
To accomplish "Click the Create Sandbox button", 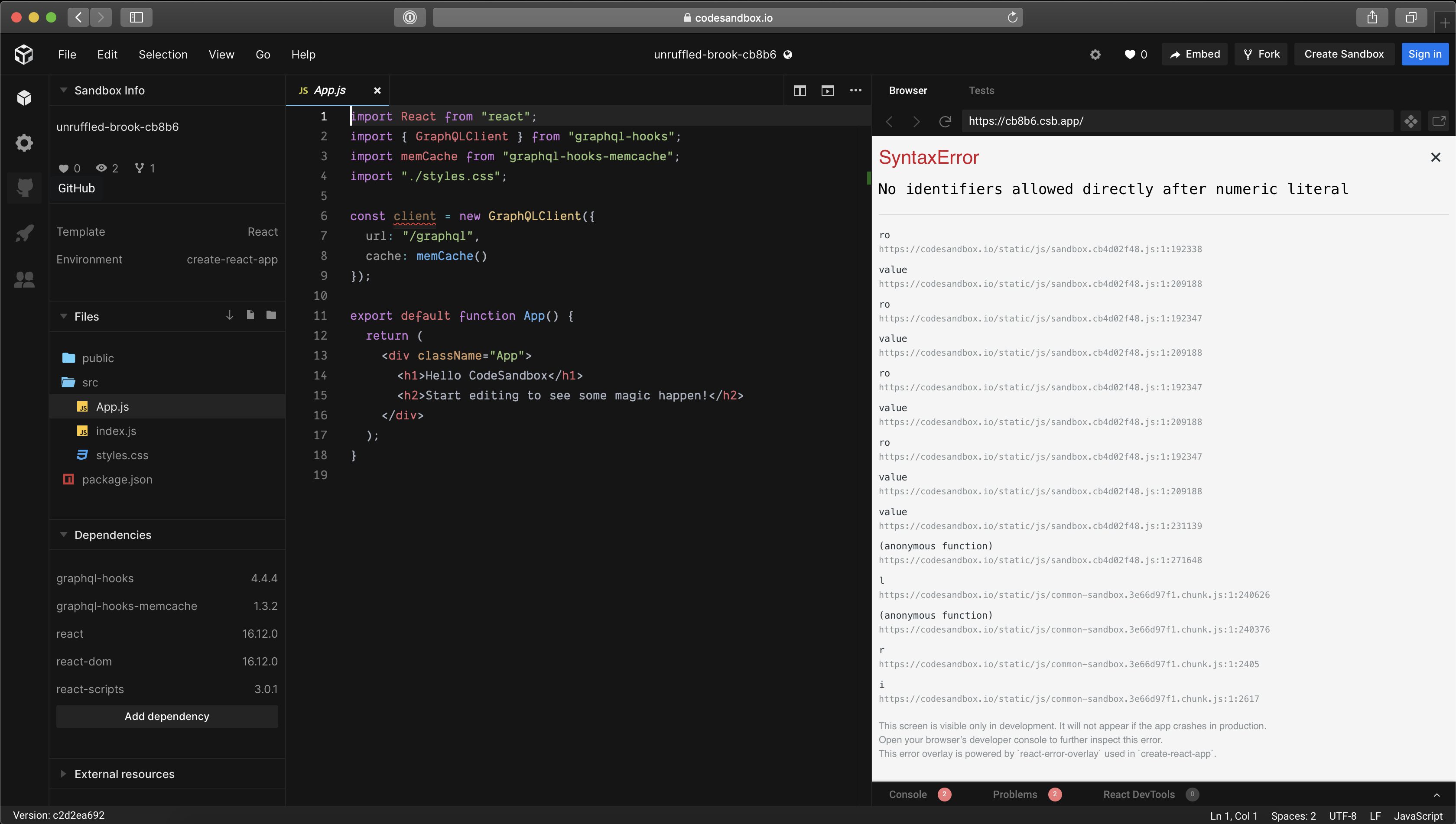I will [x=1343, y=54].
